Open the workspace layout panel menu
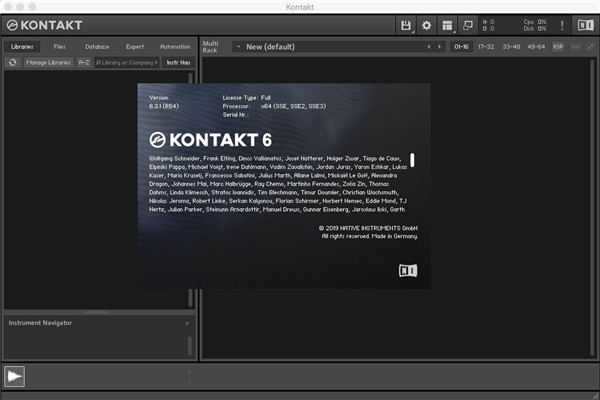Image resolution: width=600 pixels, height=400 pixels. [447, 24]
